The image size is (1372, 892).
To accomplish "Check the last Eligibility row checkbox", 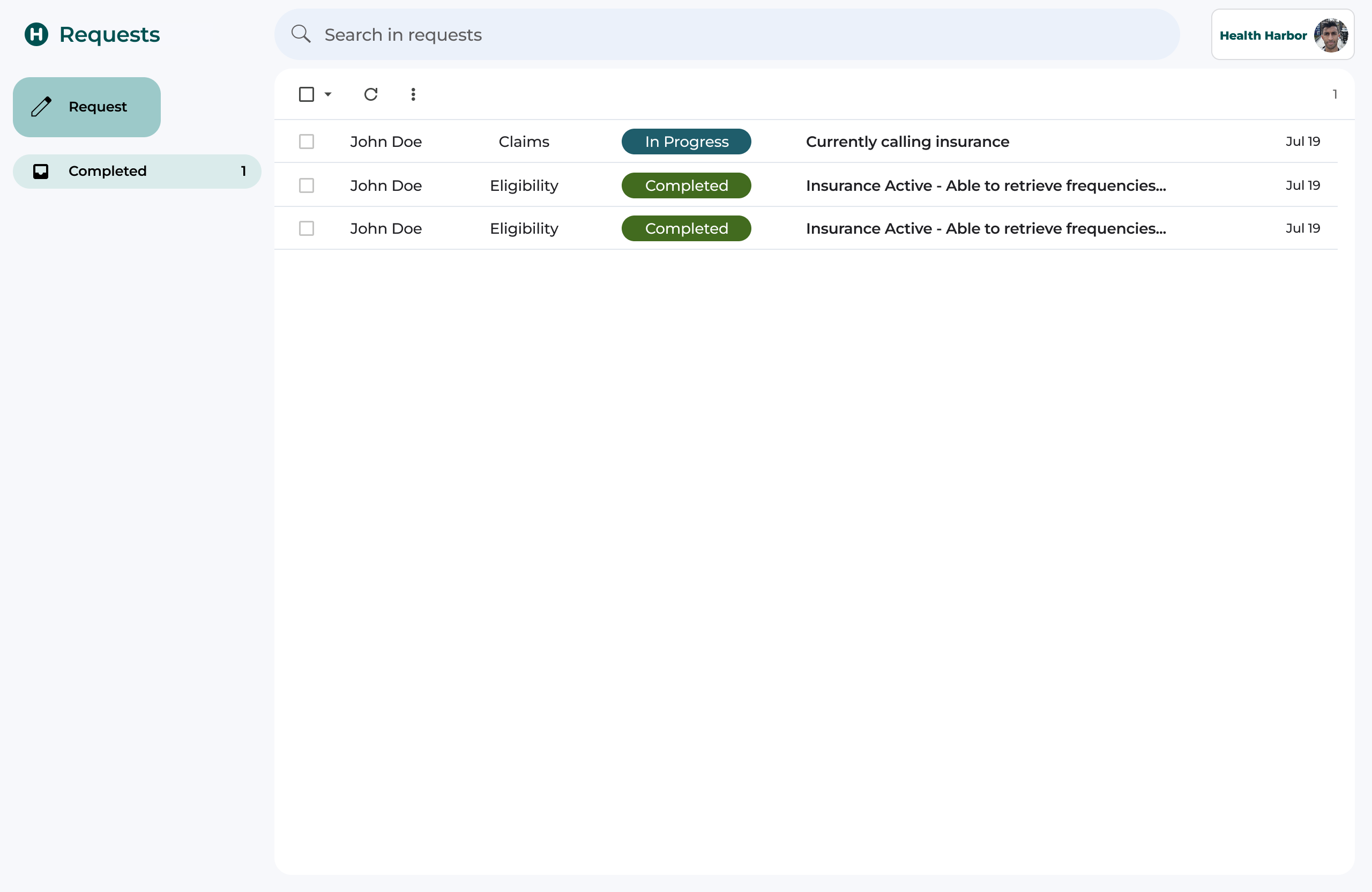I will coord(307,228).
